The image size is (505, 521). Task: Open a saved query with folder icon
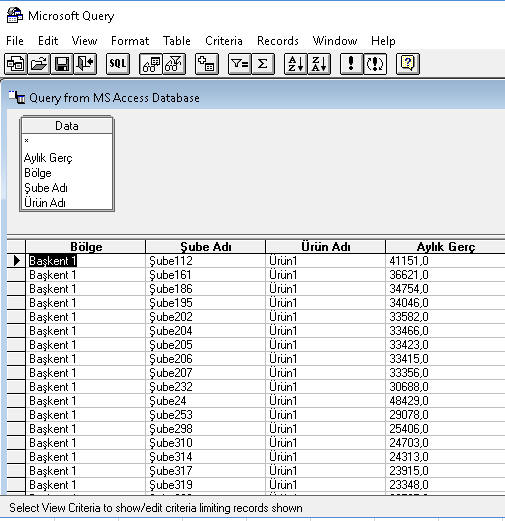pos(39,64)
